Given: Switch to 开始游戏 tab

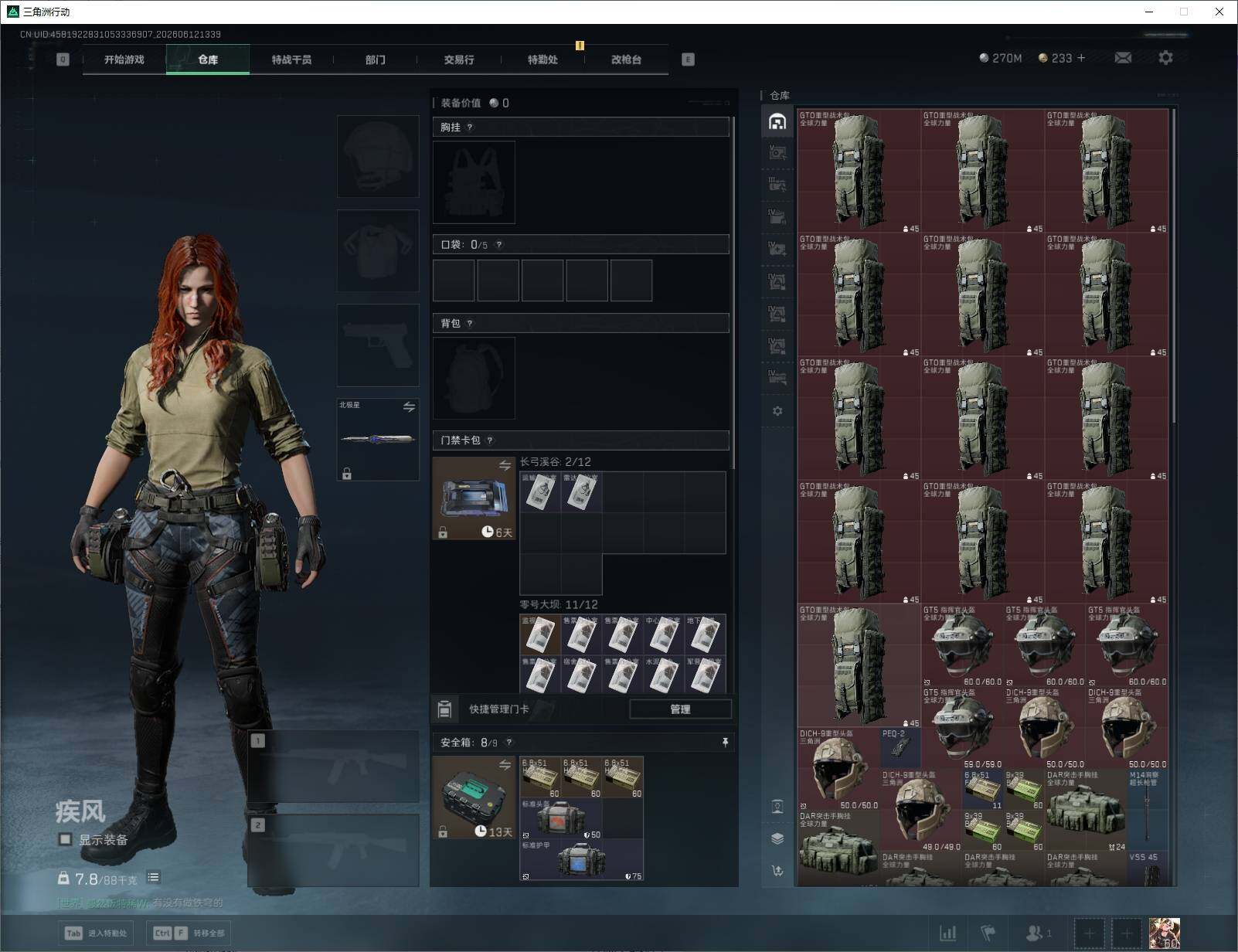Looking at the screenshot, I should click(124, 59).
